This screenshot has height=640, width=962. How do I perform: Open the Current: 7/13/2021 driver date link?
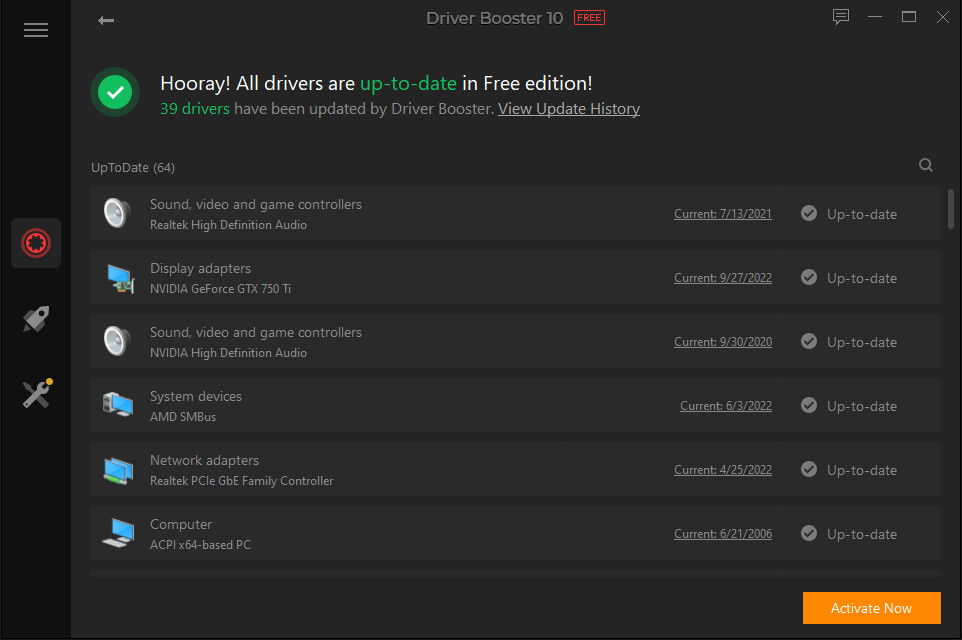(722, 213)
